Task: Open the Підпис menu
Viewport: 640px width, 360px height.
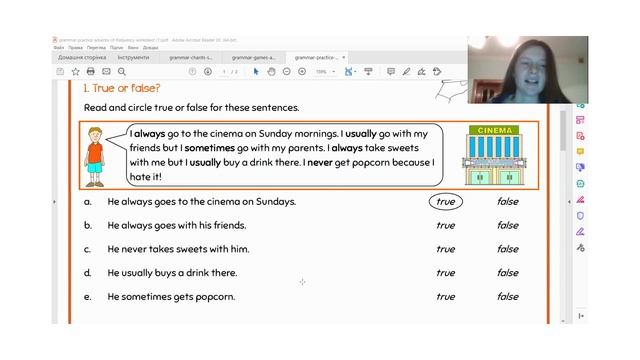Action: pyautogui.click(x=116, y=48)
